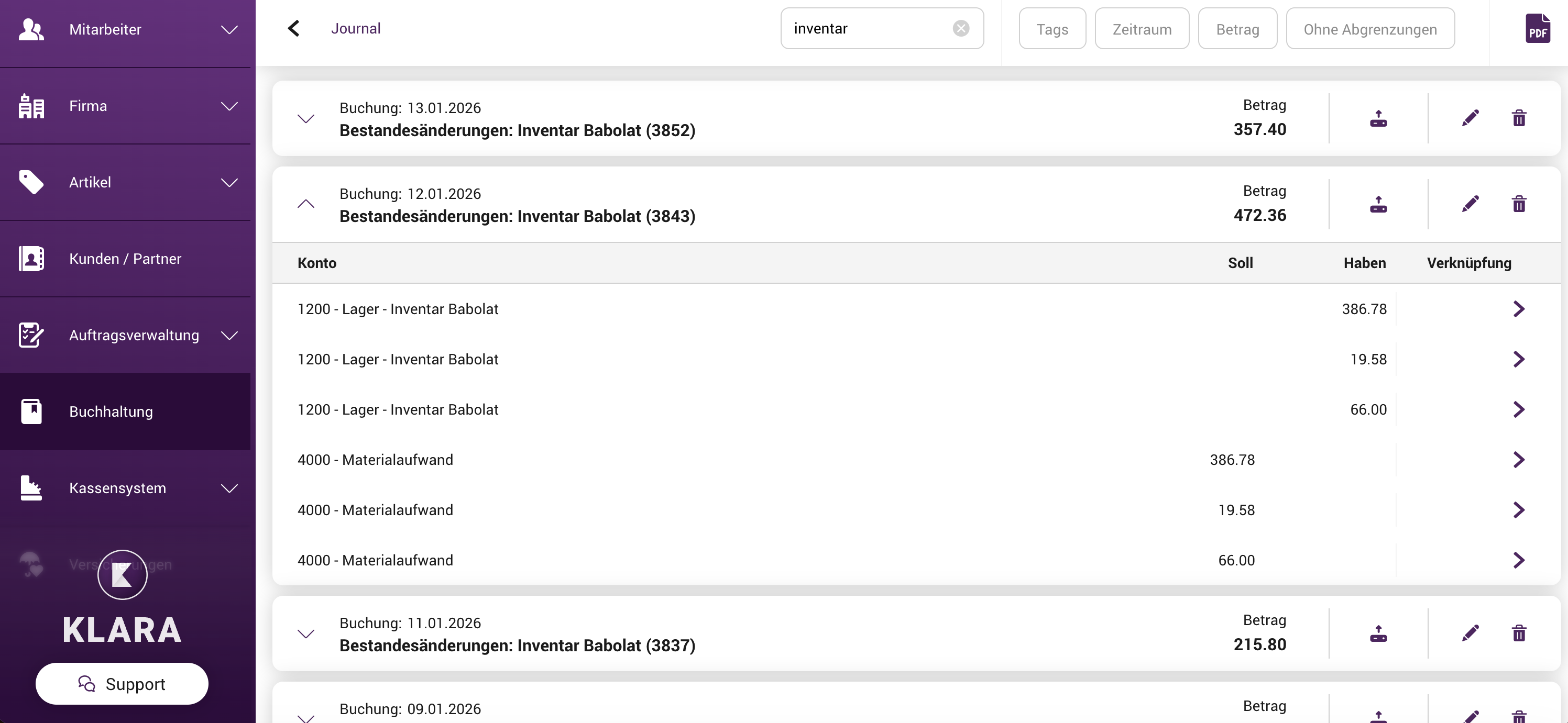Open the Support chat button

pos(122,684)
